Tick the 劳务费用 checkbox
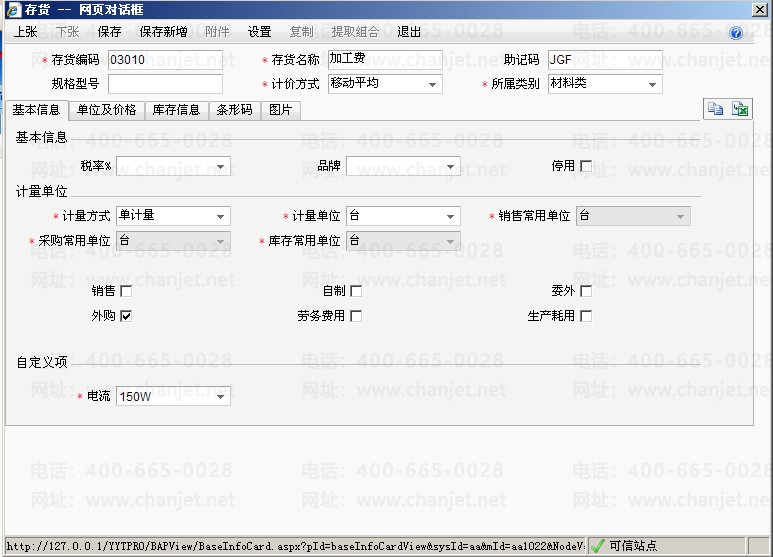The height and width of the screenshot is (557, 773). [356, 316]
